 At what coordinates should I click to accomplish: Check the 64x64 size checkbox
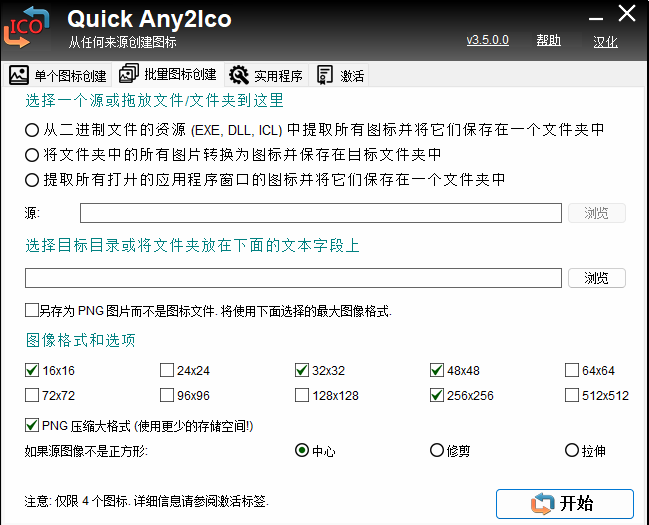572,370
